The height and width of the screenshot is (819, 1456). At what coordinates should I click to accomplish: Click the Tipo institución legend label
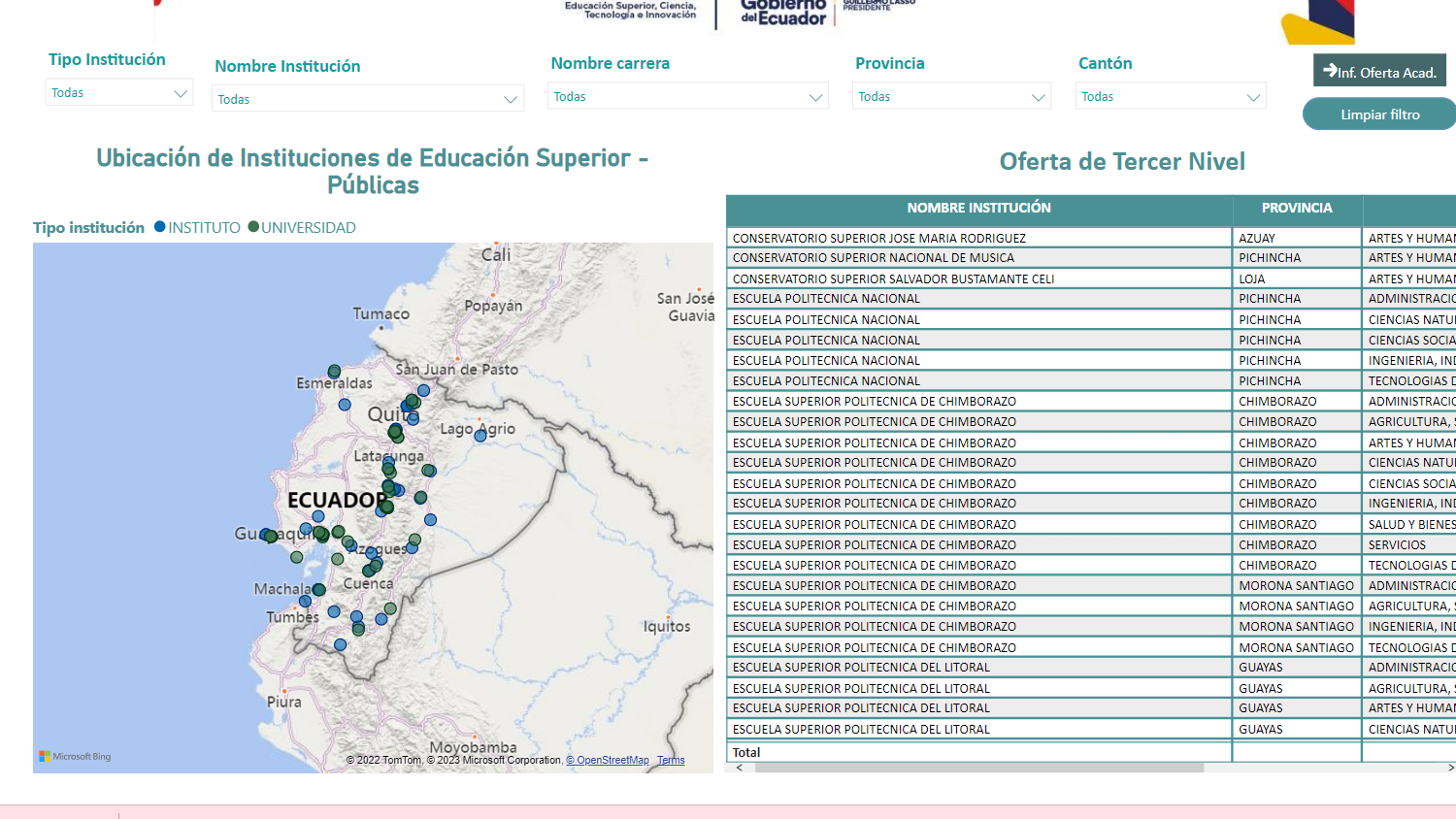pos(88,227)
